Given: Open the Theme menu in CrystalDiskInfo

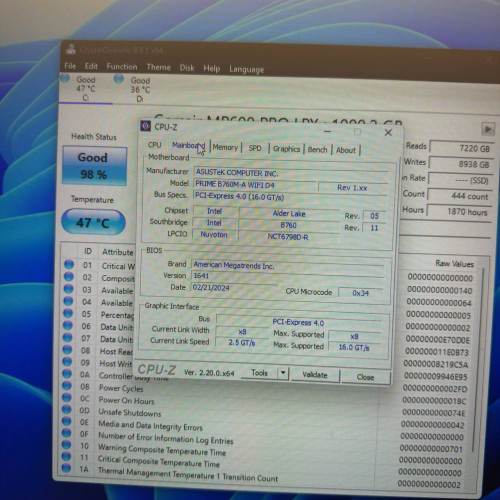Looking at the screenshot, I should pos(158,67).
